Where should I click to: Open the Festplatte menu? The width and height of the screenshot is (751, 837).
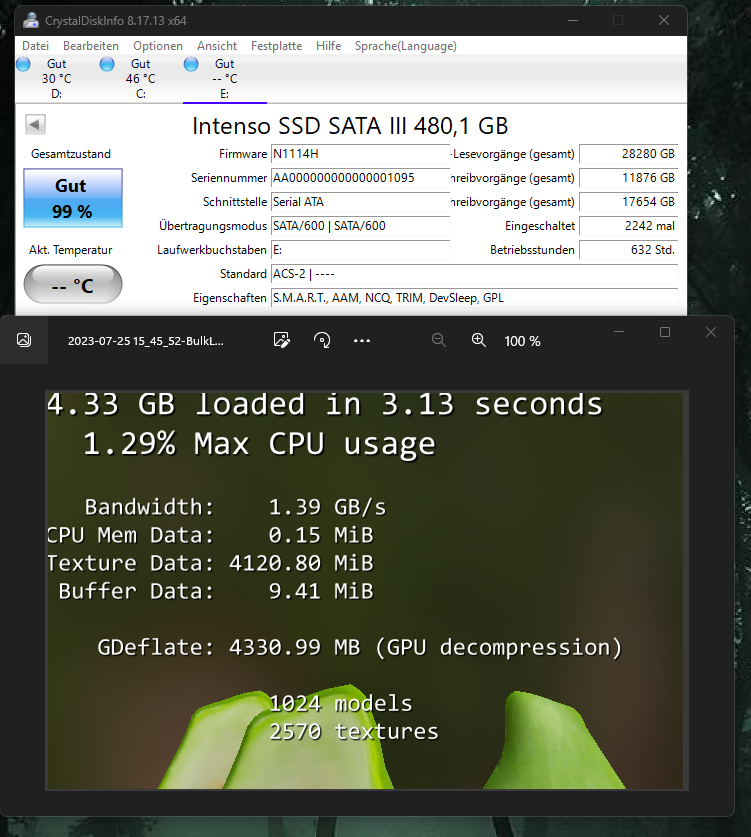click(276, 46)
